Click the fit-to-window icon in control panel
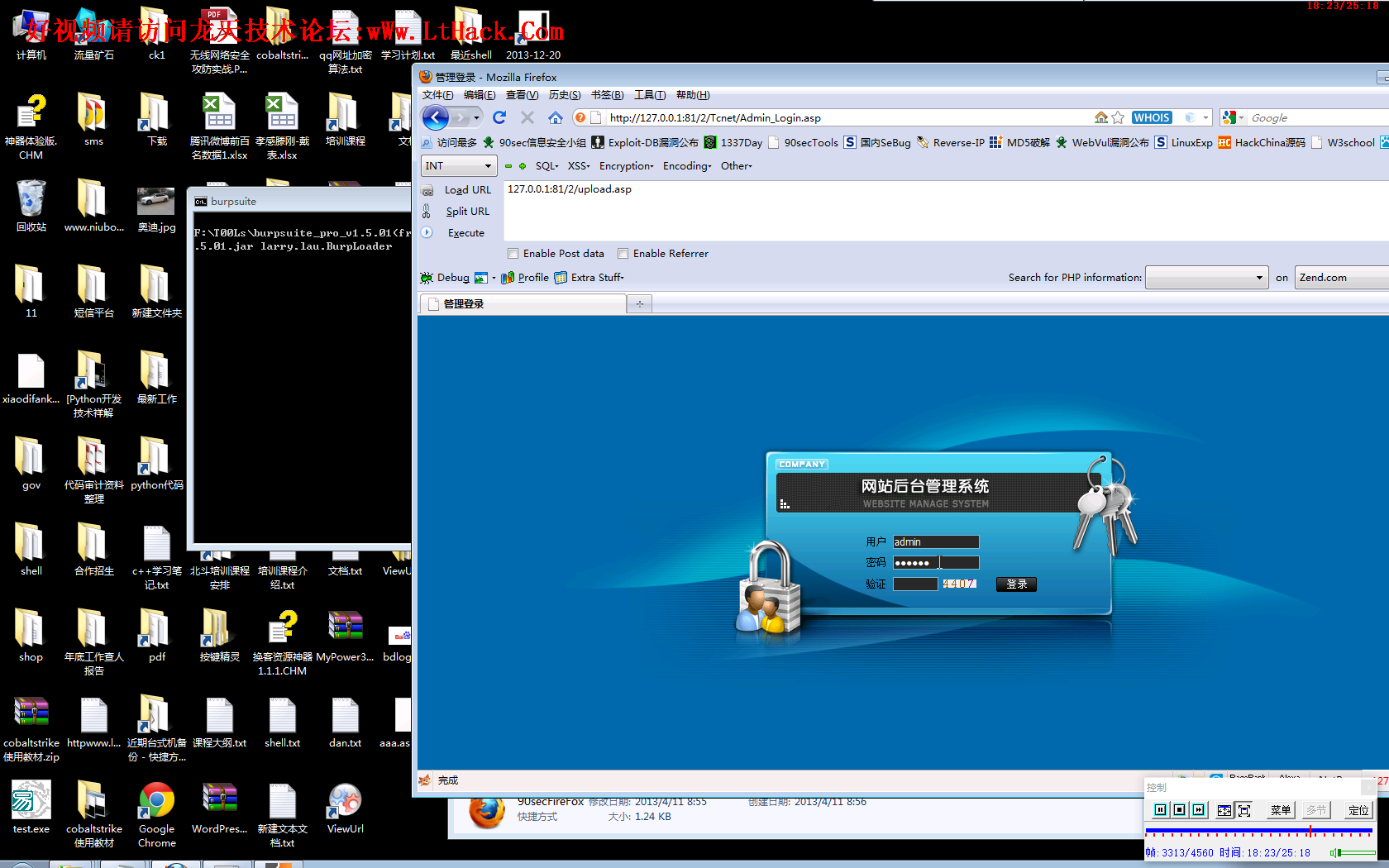This screenshot has height=868, width=1389. (1224, 810)
